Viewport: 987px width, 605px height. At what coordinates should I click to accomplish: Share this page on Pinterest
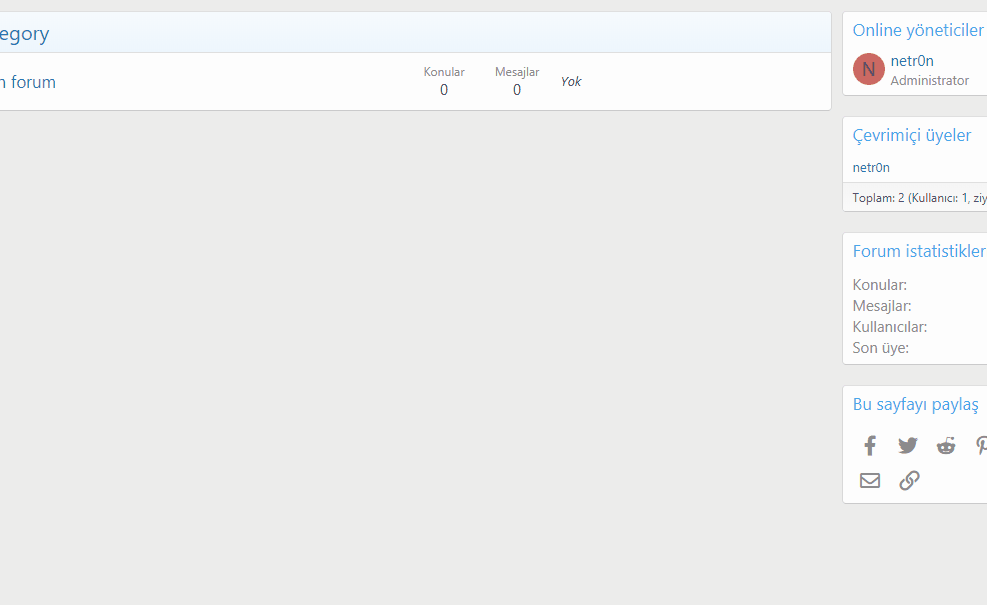point(981,446)
